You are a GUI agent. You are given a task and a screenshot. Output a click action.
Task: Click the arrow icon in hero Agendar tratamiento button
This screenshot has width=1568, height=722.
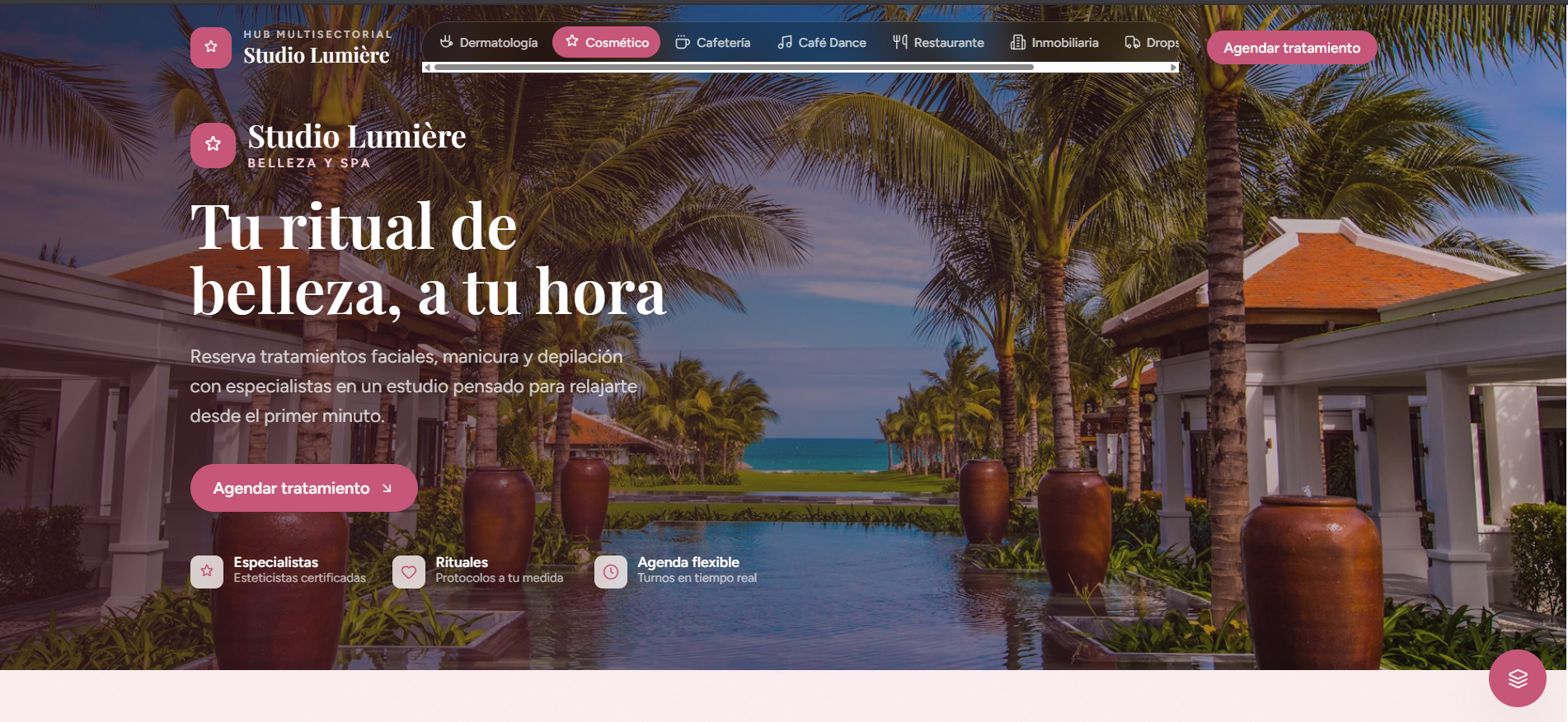387,489
